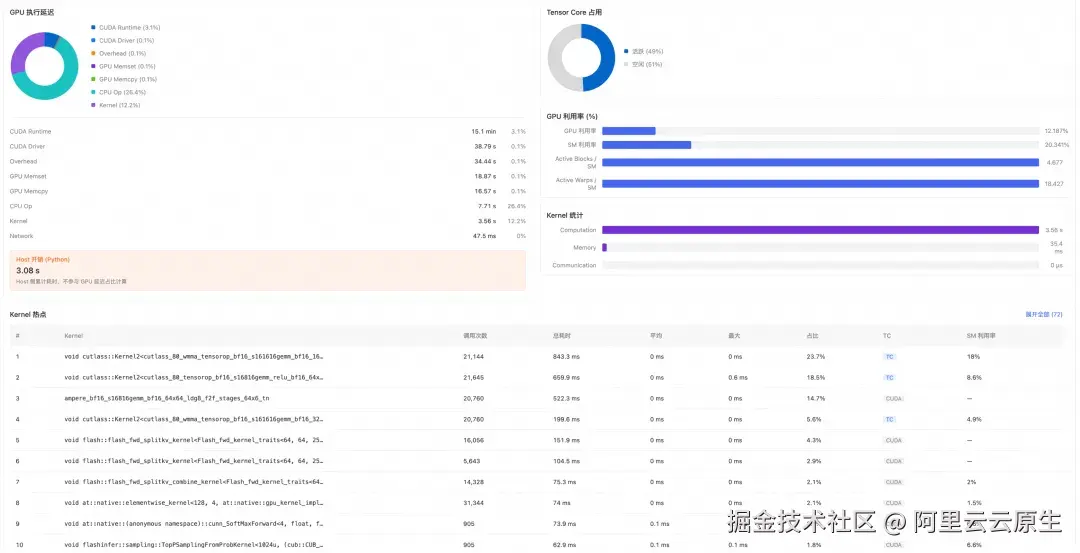Select the cunn_SoftMaxForward kernel name
This screenshot has height=553, width=1080.
pos(194,524)
